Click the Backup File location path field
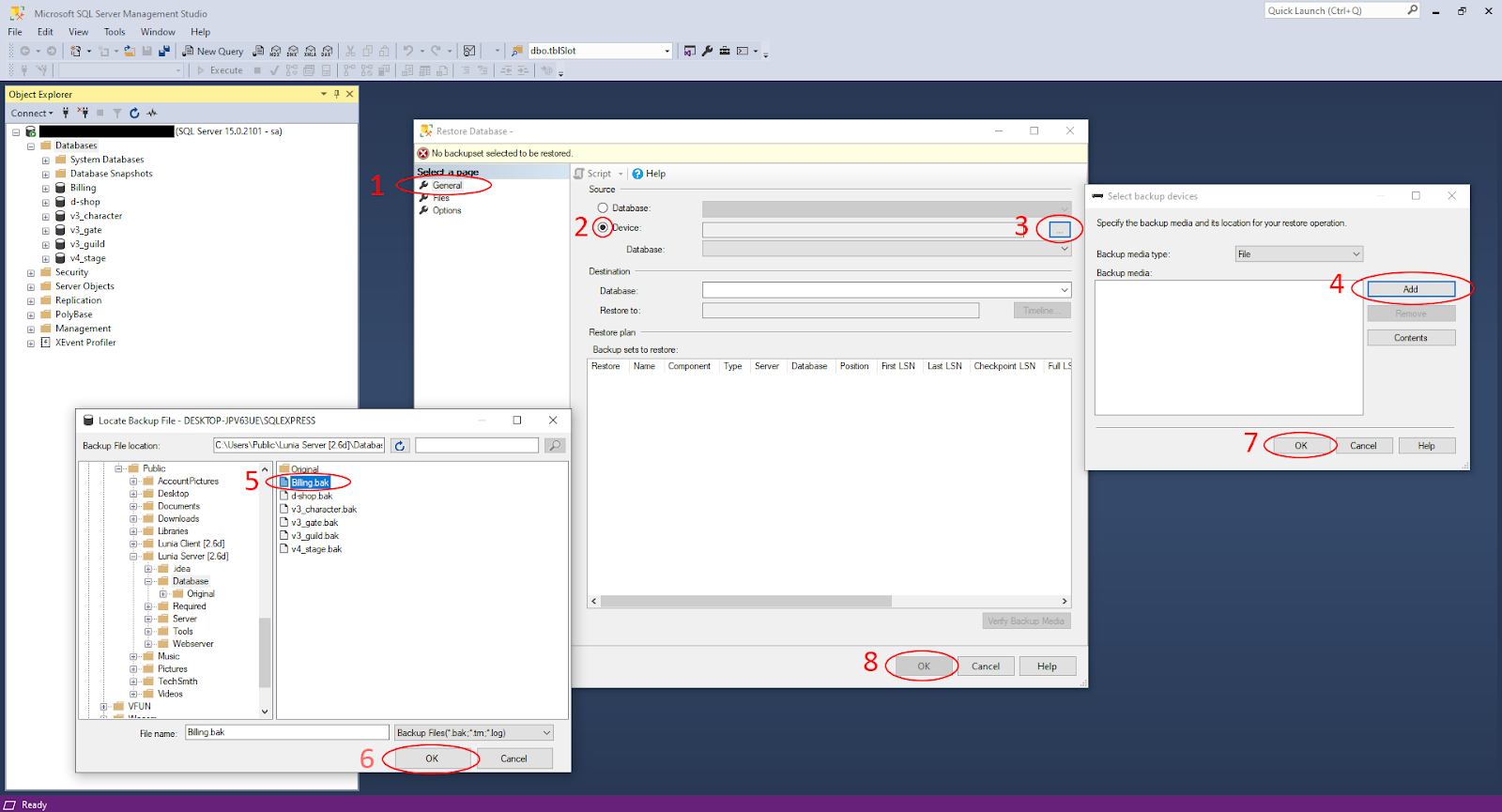This screenshot has height=812, width=1502. click(x=299, y=445)
